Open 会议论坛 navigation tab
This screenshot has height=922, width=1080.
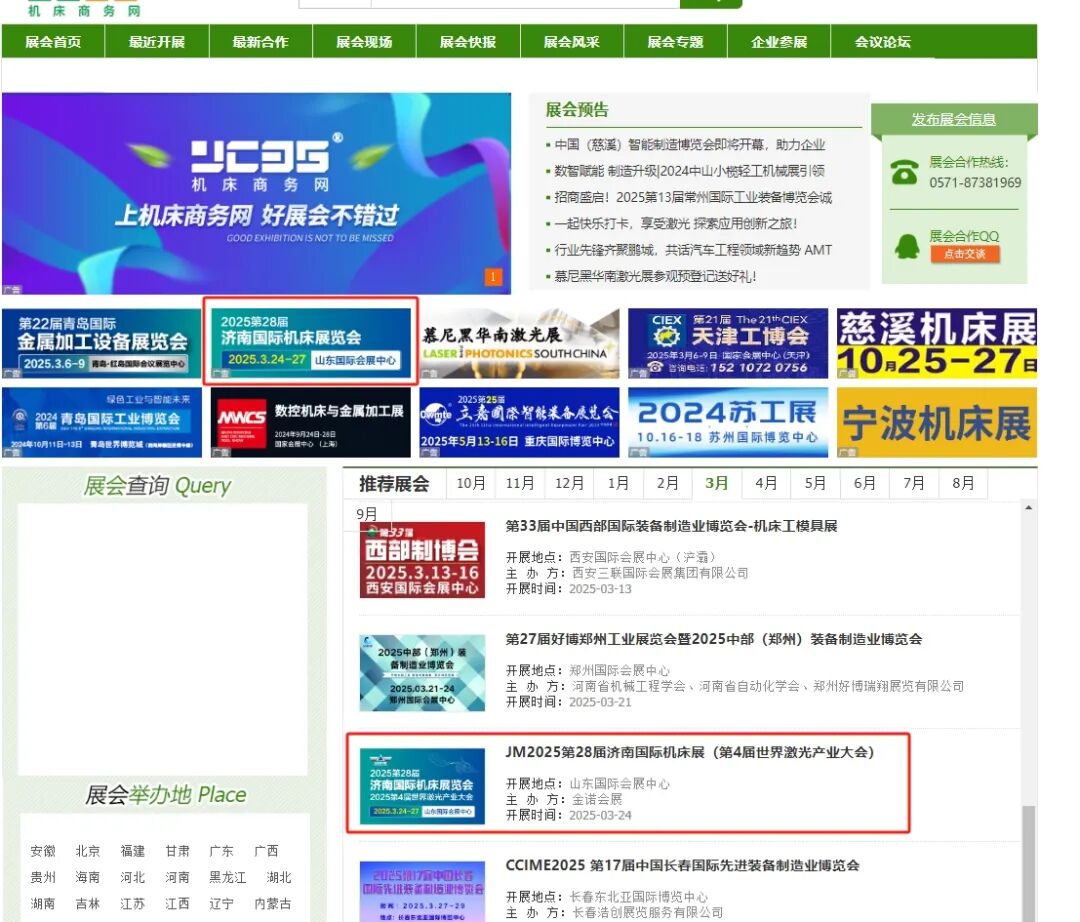click(x=883, y=42)
